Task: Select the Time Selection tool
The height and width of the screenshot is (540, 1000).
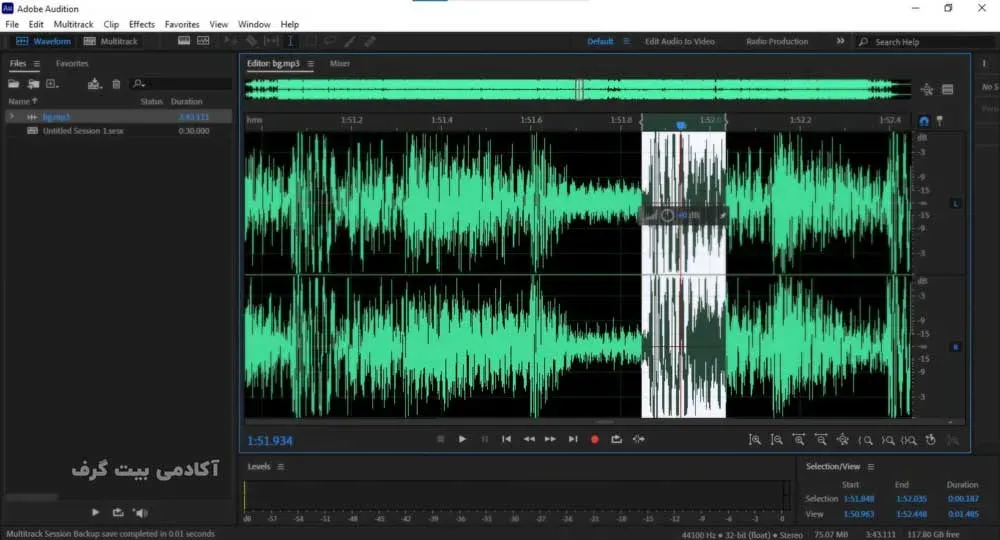Action: [291, 41]
